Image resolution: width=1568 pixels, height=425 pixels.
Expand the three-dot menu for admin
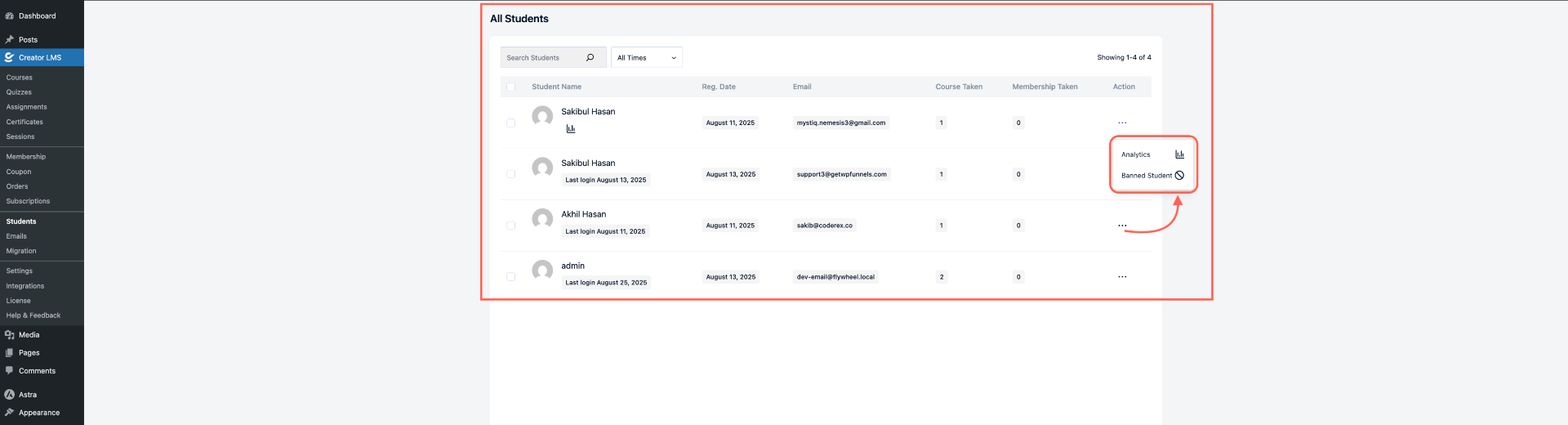click(1122, 277)
